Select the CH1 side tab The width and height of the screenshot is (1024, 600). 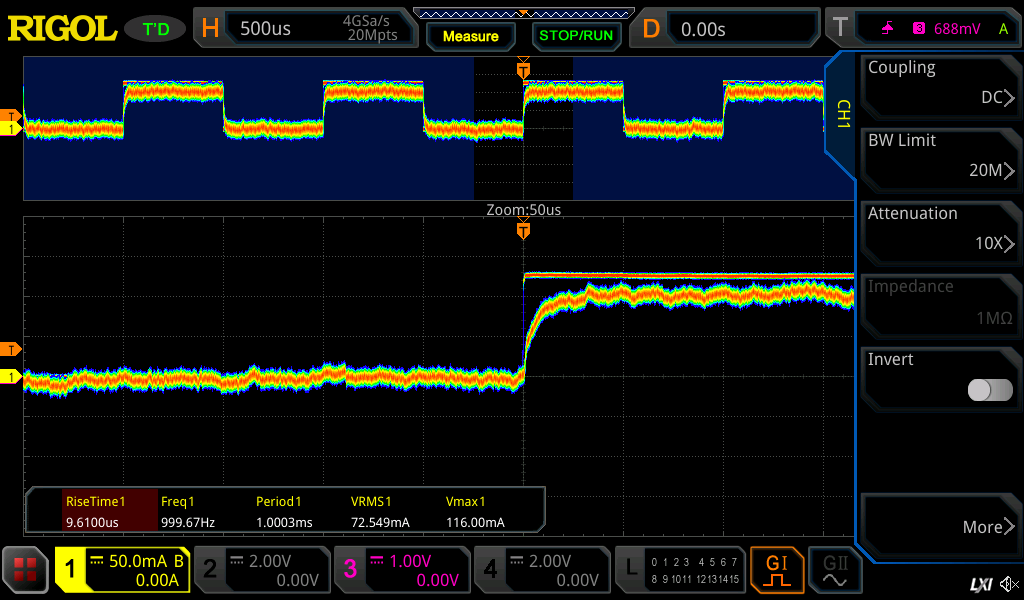tap(841, 114)
